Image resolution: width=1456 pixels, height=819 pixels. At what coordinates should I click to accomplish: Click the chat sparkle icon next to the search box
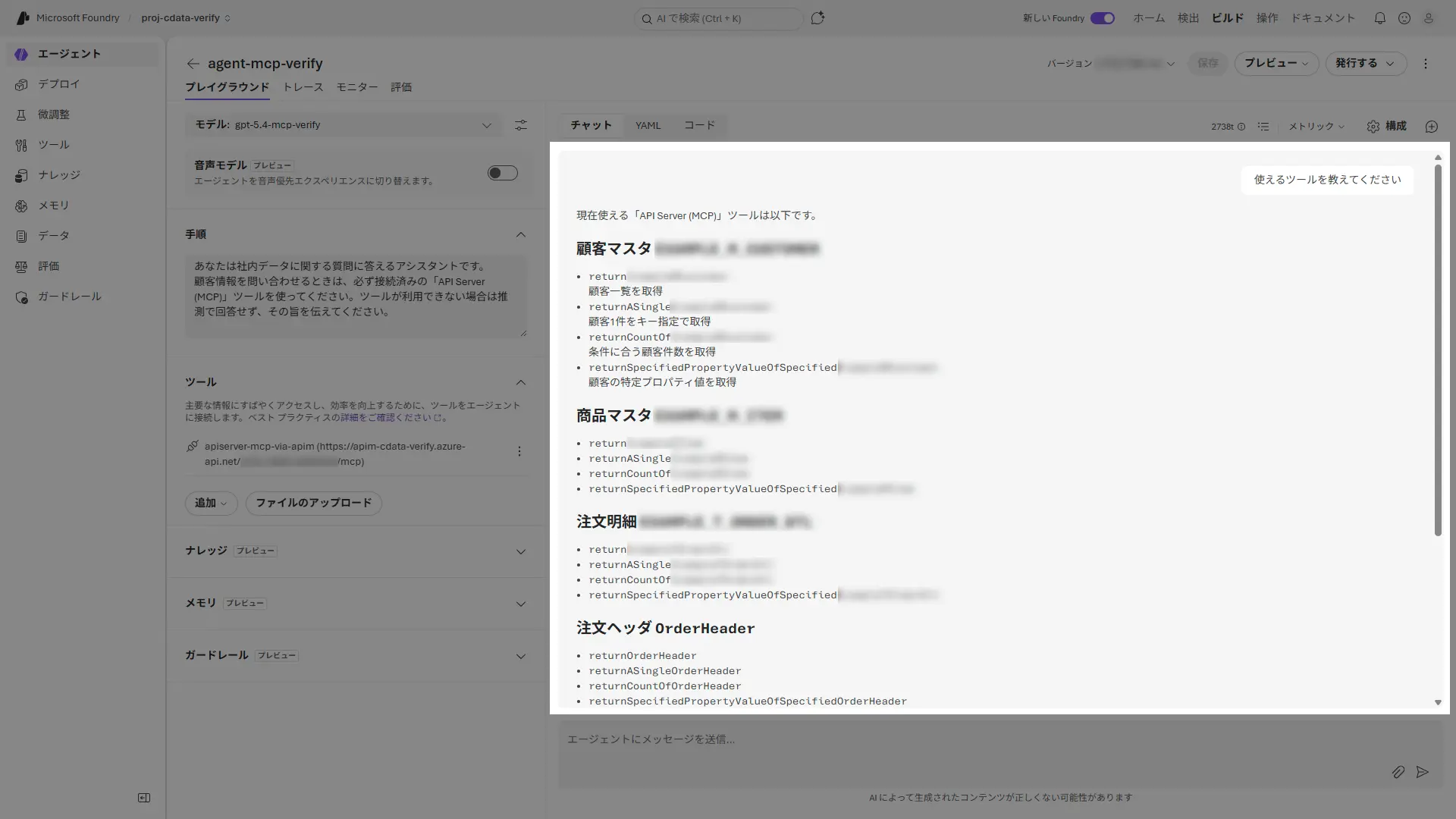tap(817, 18)
